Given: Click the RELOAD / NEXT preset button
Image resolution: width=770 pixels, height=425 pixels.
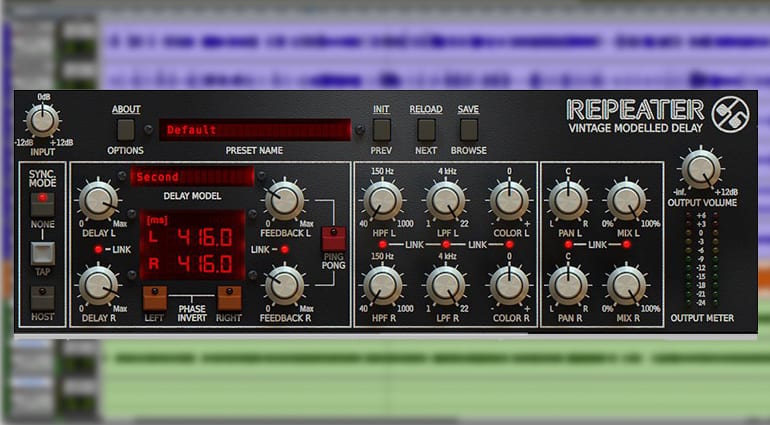Looking at the screenshot, I should pos(426,130).
